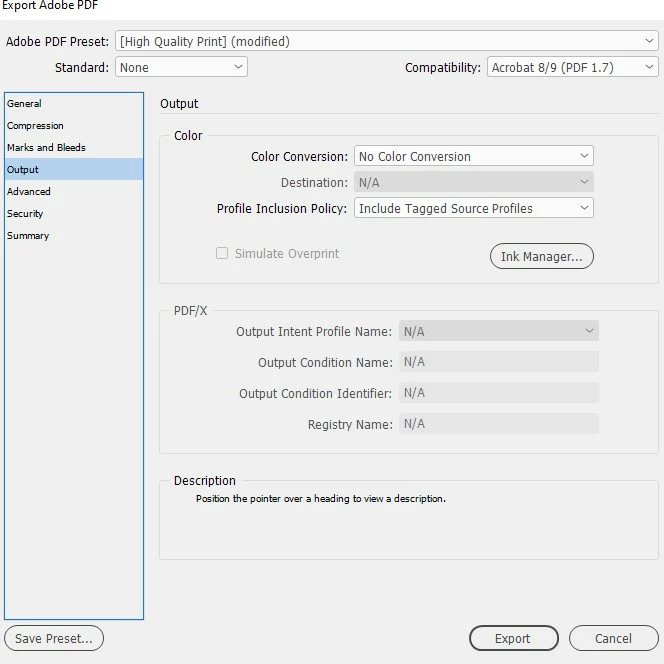Toggle the Simulate Overprint checkbox

tap(222, 253)
